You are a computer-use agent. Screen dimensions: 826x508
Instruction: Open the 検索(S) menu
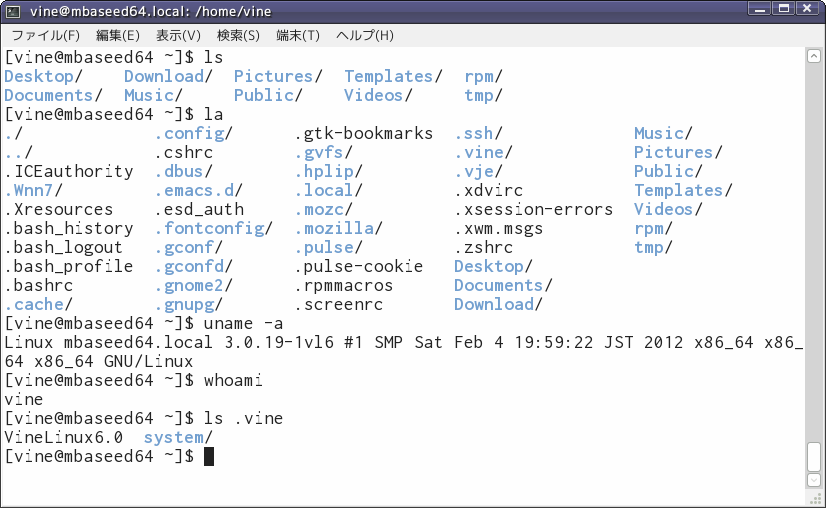[239, 35]
